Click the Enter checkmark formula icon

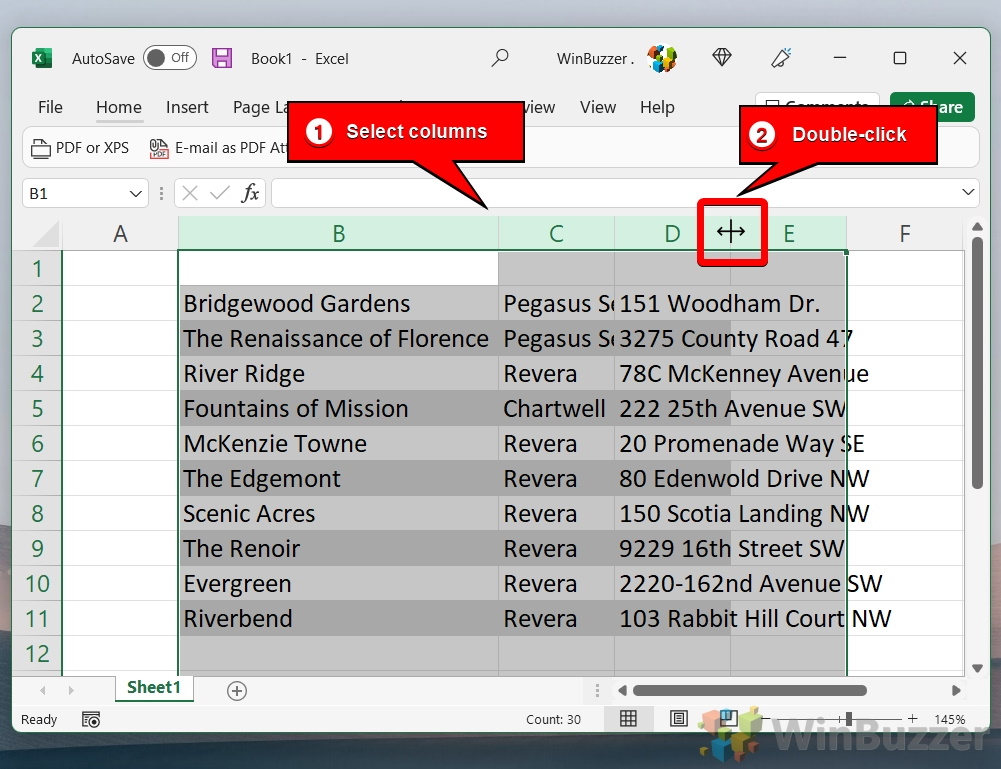[220, 193]
